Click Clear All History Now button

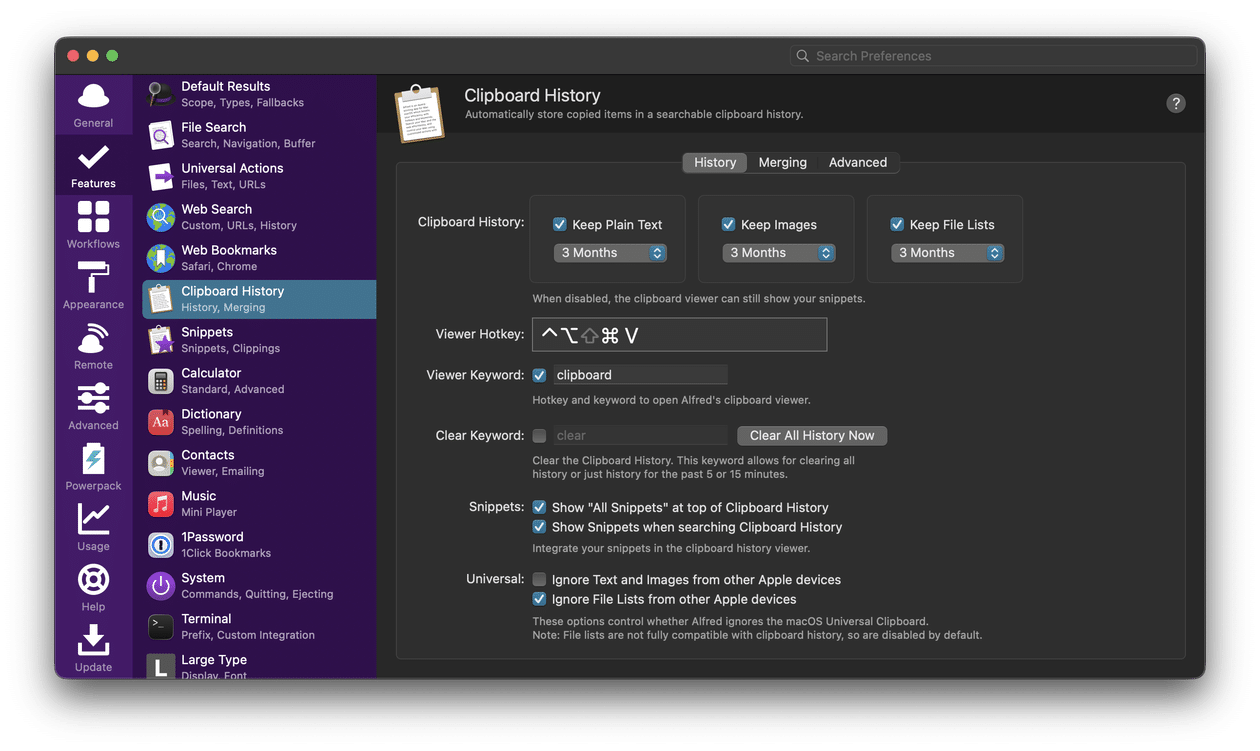point(812,435)
